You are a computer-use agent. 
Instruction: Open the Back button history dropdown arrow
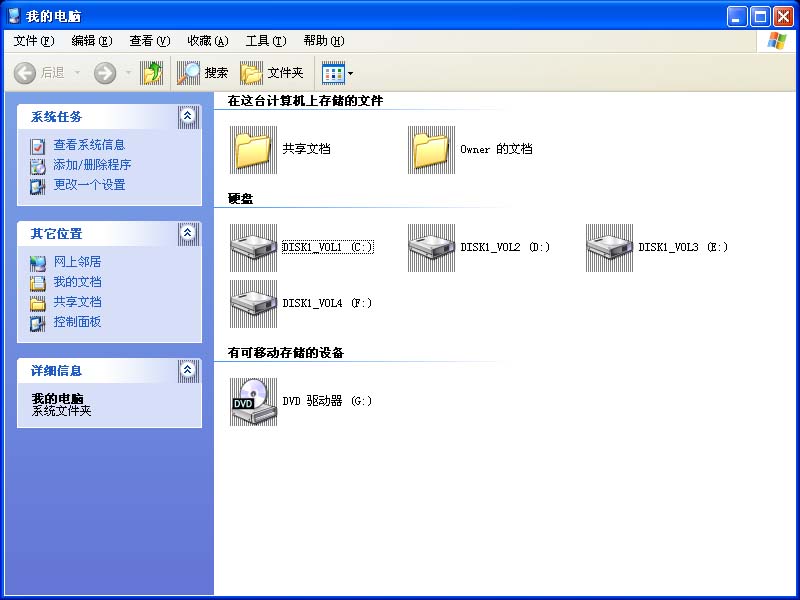tap(77, 73)
